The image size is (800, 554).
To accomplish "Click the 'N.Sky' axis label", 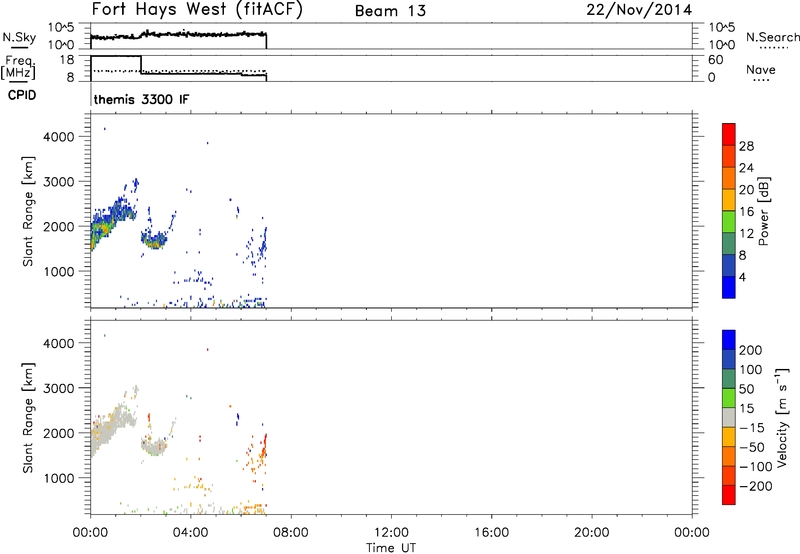I will pyautogui.click(x=19, y=37).
